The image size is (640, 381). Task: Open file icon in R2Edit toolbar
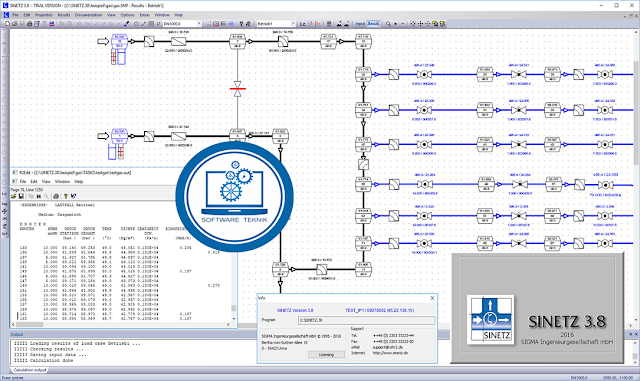point(13,196)
